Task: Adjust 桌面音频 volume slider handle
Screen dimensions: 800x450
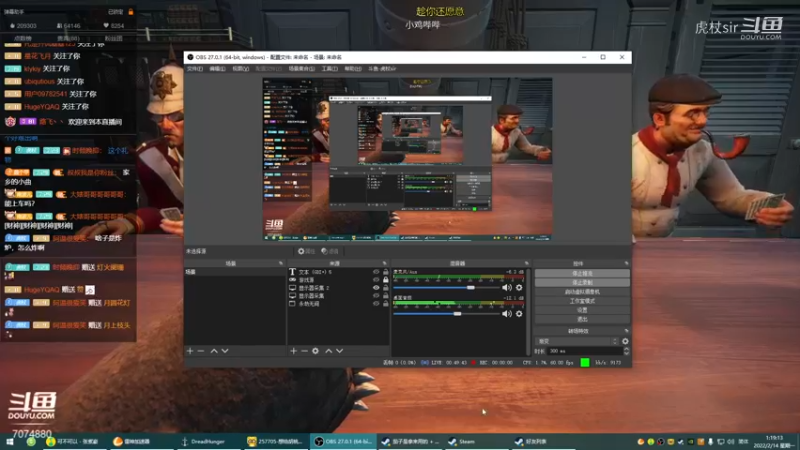Action: click(x=458, y=314)
